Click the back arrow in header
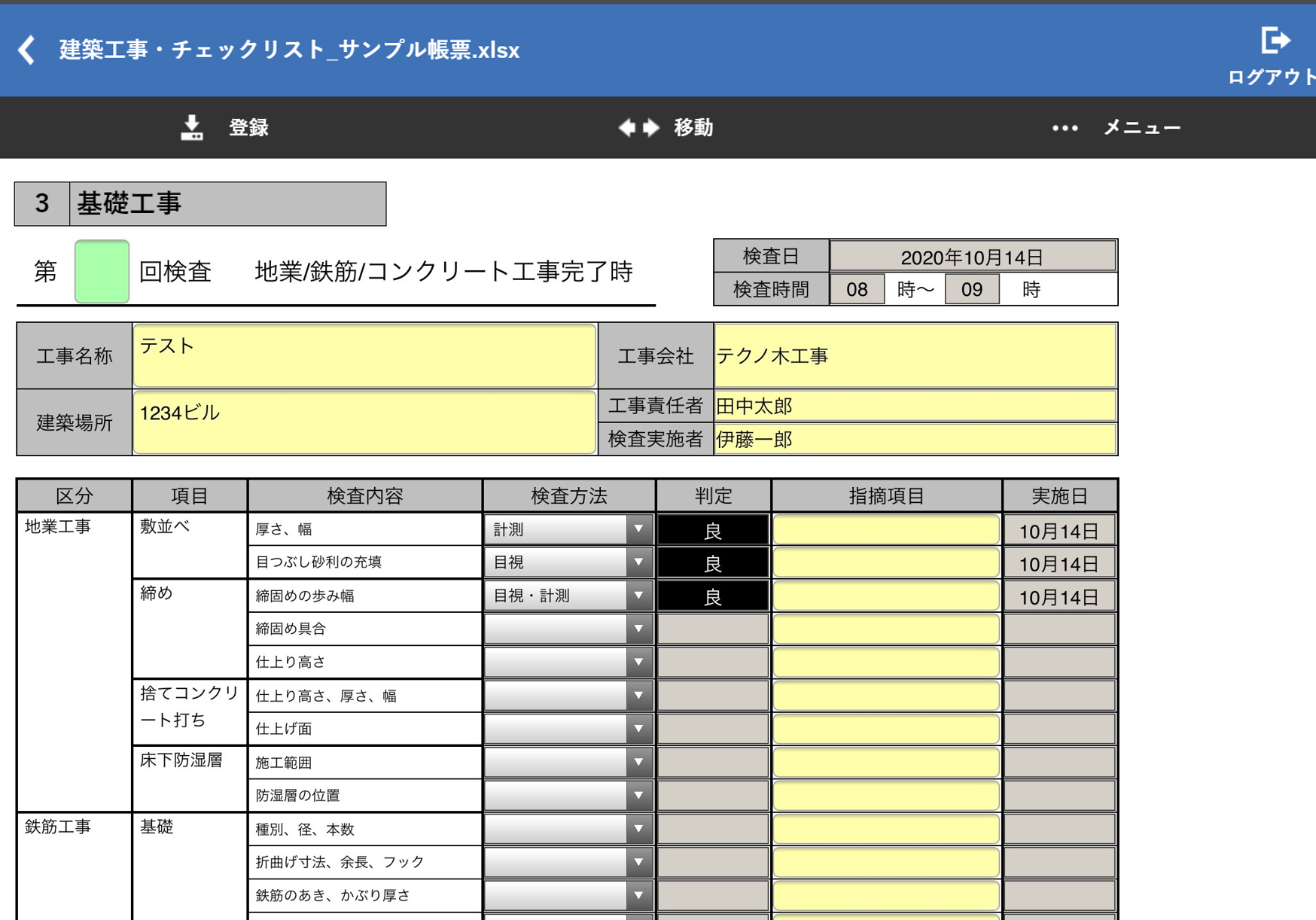Viewport: 1316px width, 920px height. click(27, 50)
